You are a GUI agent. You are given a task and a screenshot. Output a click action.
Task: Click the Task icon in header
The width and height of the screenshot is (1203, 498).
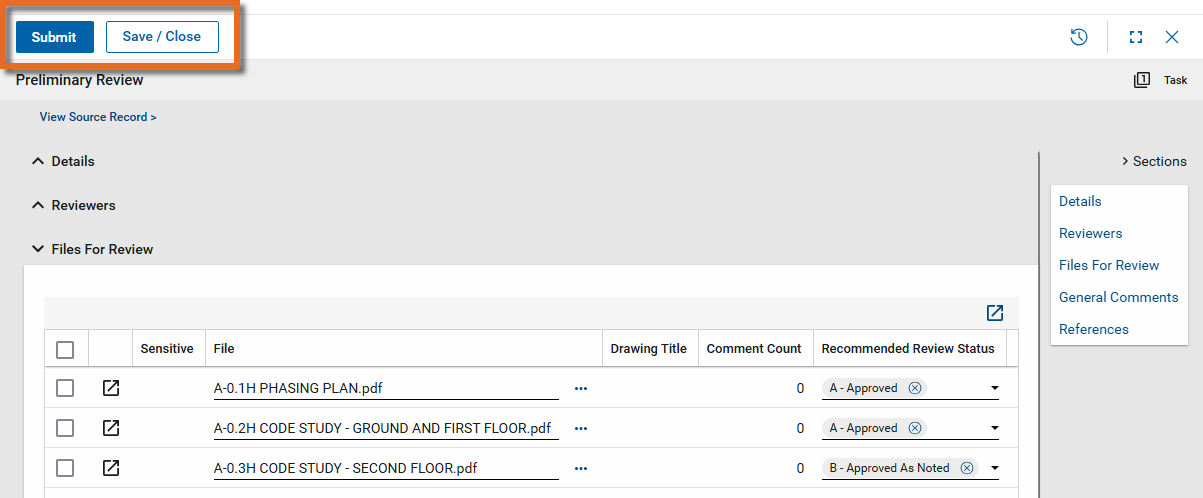(x=1142, y=80)
